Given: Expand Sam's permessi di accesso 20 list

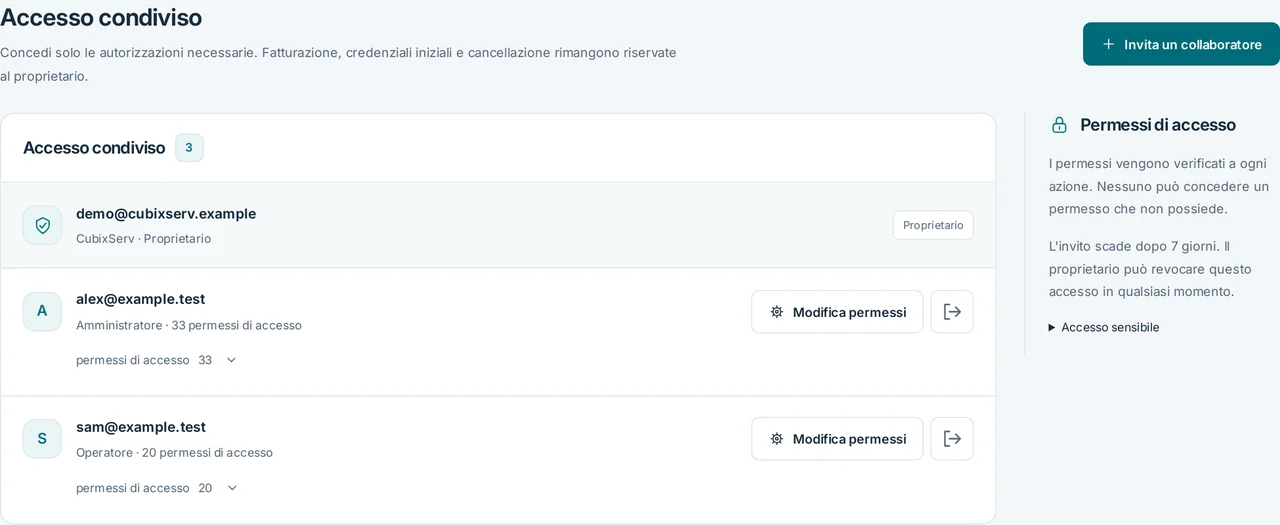Looking at the screenshot, I should [x=157, y=488].
